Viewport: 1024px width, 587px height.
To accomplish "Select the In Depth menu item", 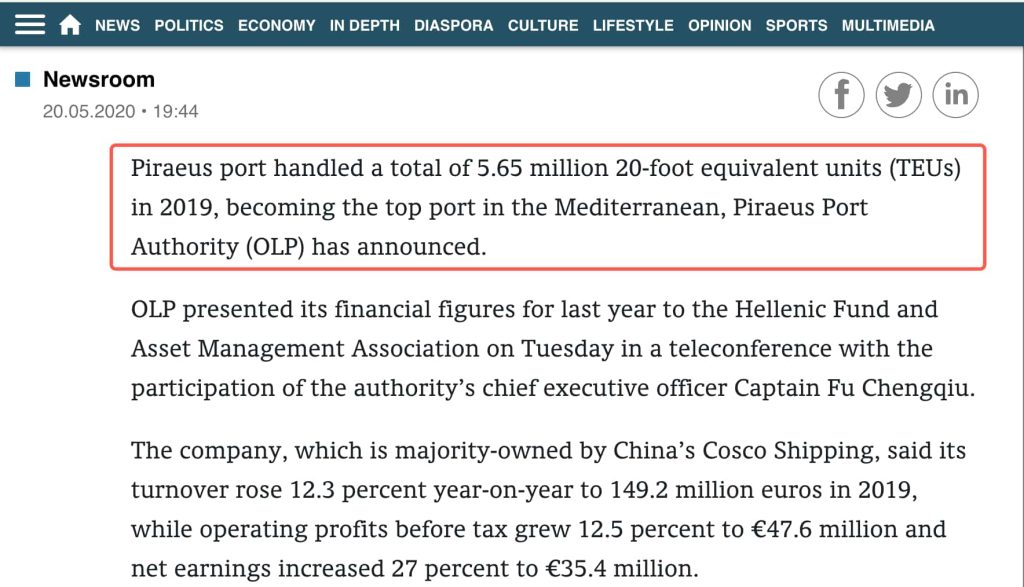I will 364,25.
